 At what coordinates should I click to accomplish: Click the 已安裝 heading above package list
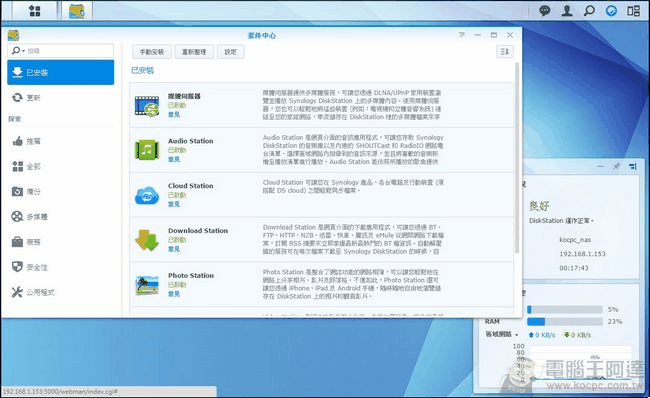(142, 70)
